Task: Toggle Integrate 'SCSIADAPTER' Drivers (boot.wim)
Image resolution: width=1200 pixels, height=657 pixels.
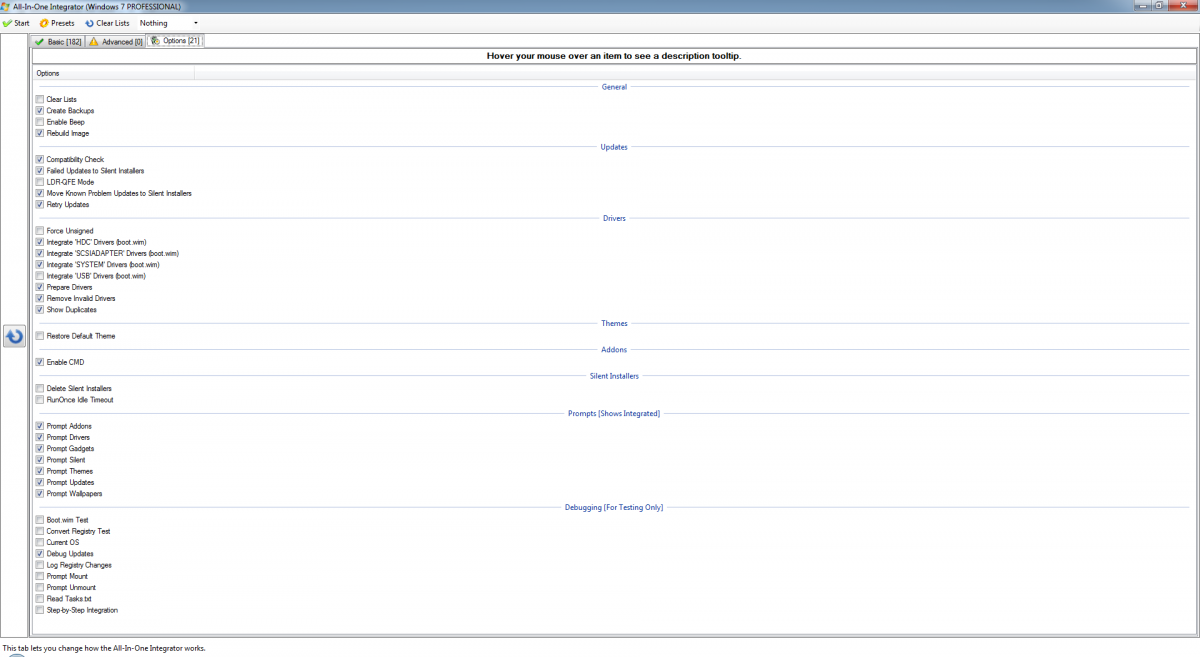Action: coord(40,253)
